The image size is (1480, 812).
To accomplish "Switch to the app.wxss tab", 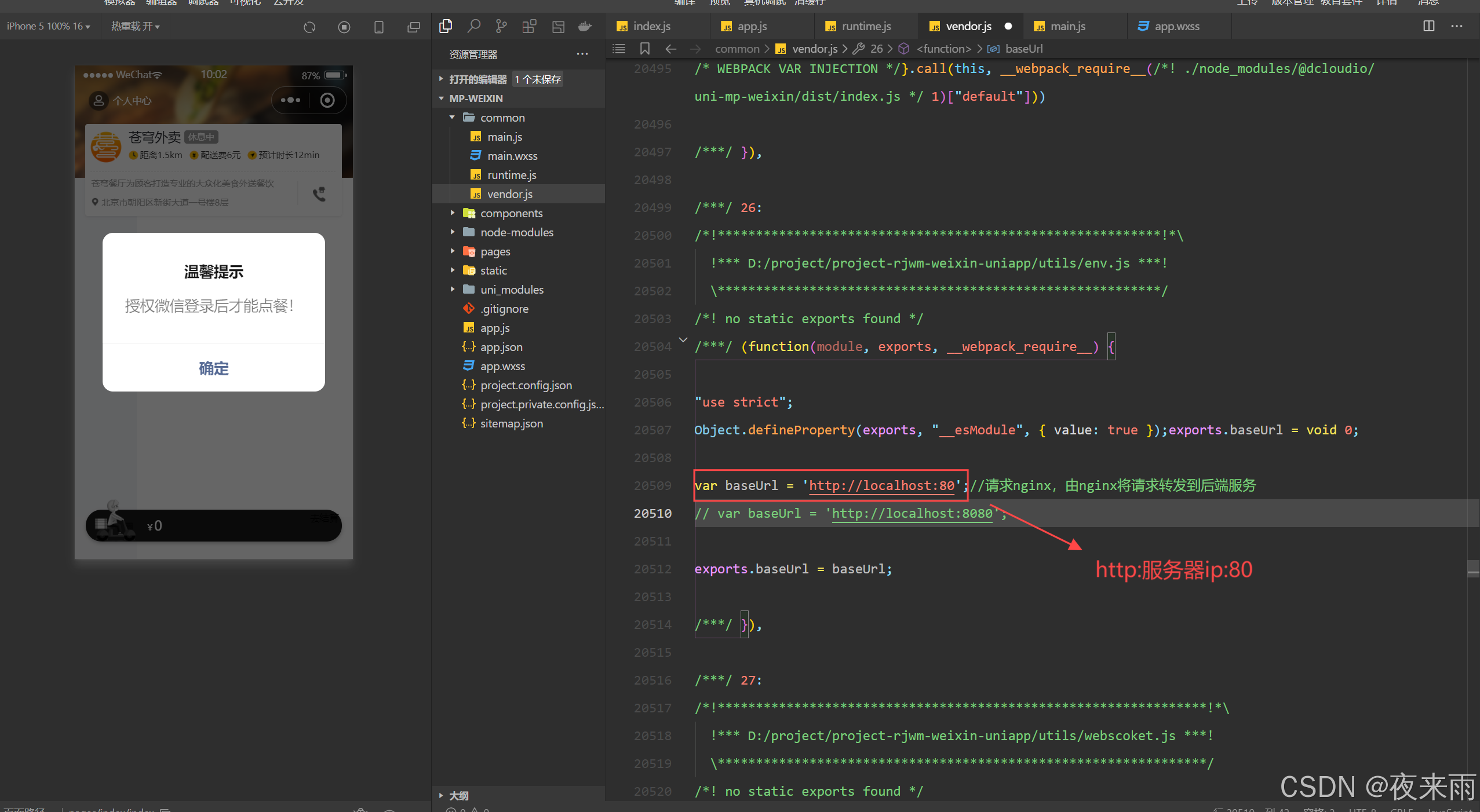I will click(x=1176, y=26).
